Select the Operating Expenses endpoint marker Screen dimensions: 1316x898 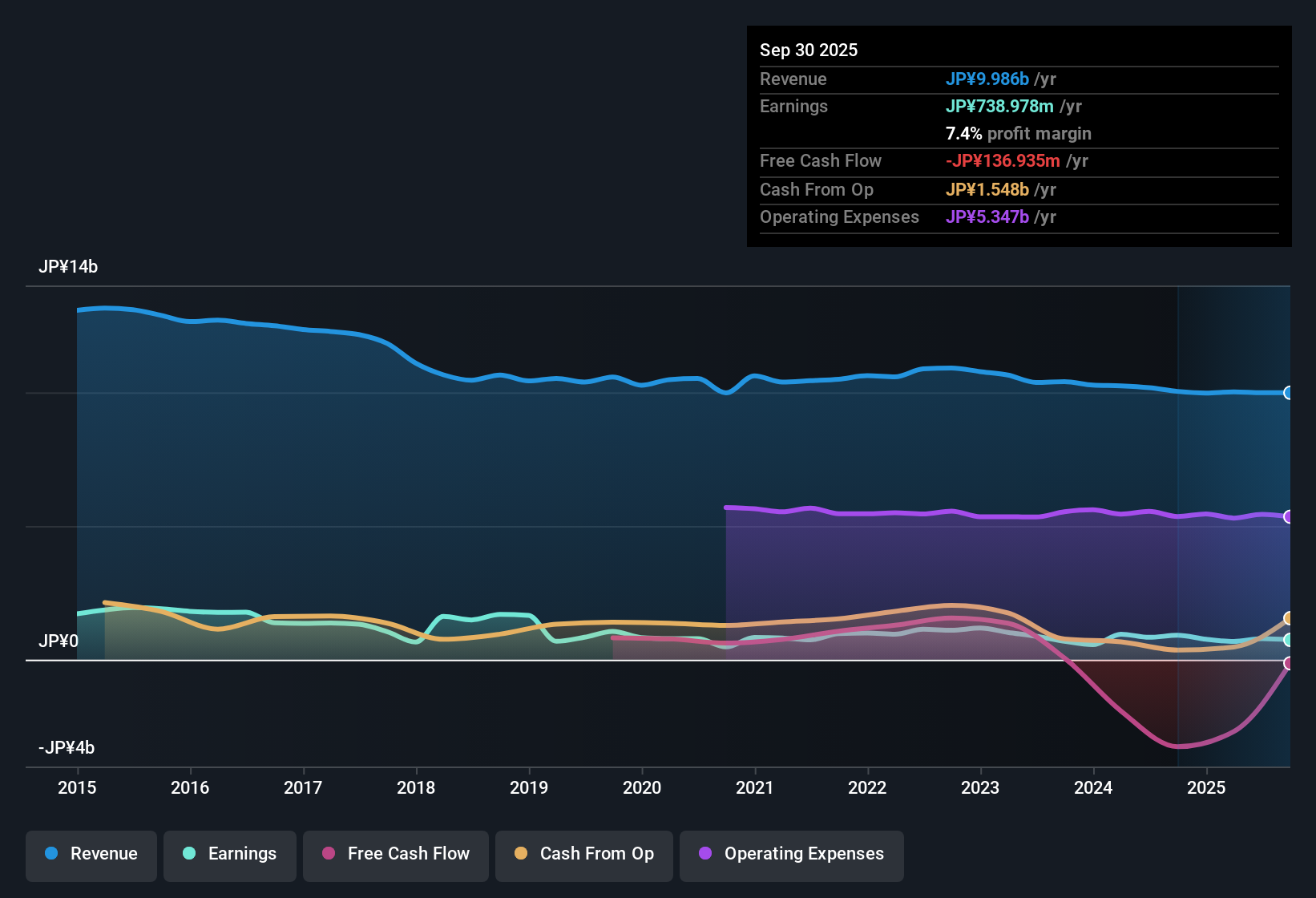(1289, 516)
